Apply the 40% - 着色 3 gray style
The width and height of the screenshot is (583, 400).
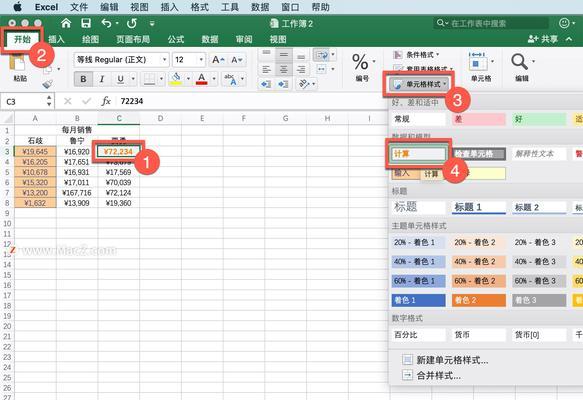pos(539,262)
